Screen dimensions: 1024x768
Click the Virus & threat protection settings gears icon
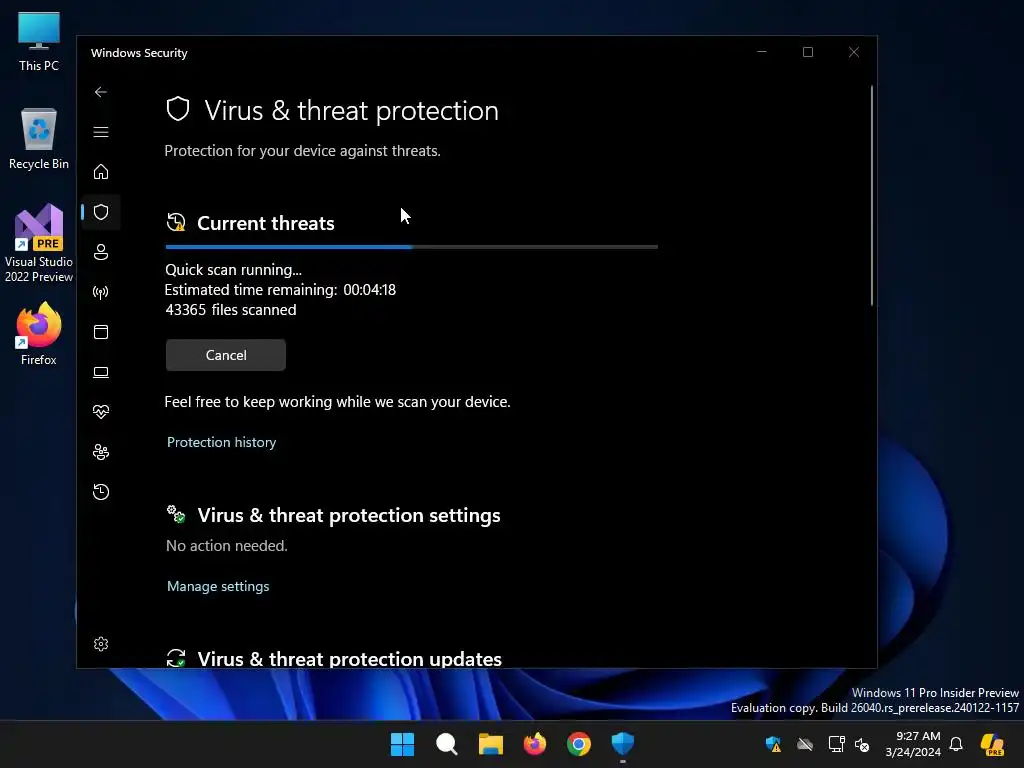click(x=176, y=514)
